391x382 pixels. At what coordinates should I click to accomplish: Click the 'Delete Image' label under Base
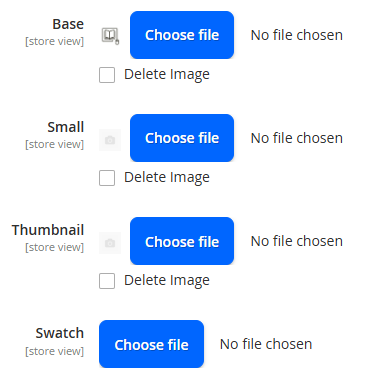167,75
